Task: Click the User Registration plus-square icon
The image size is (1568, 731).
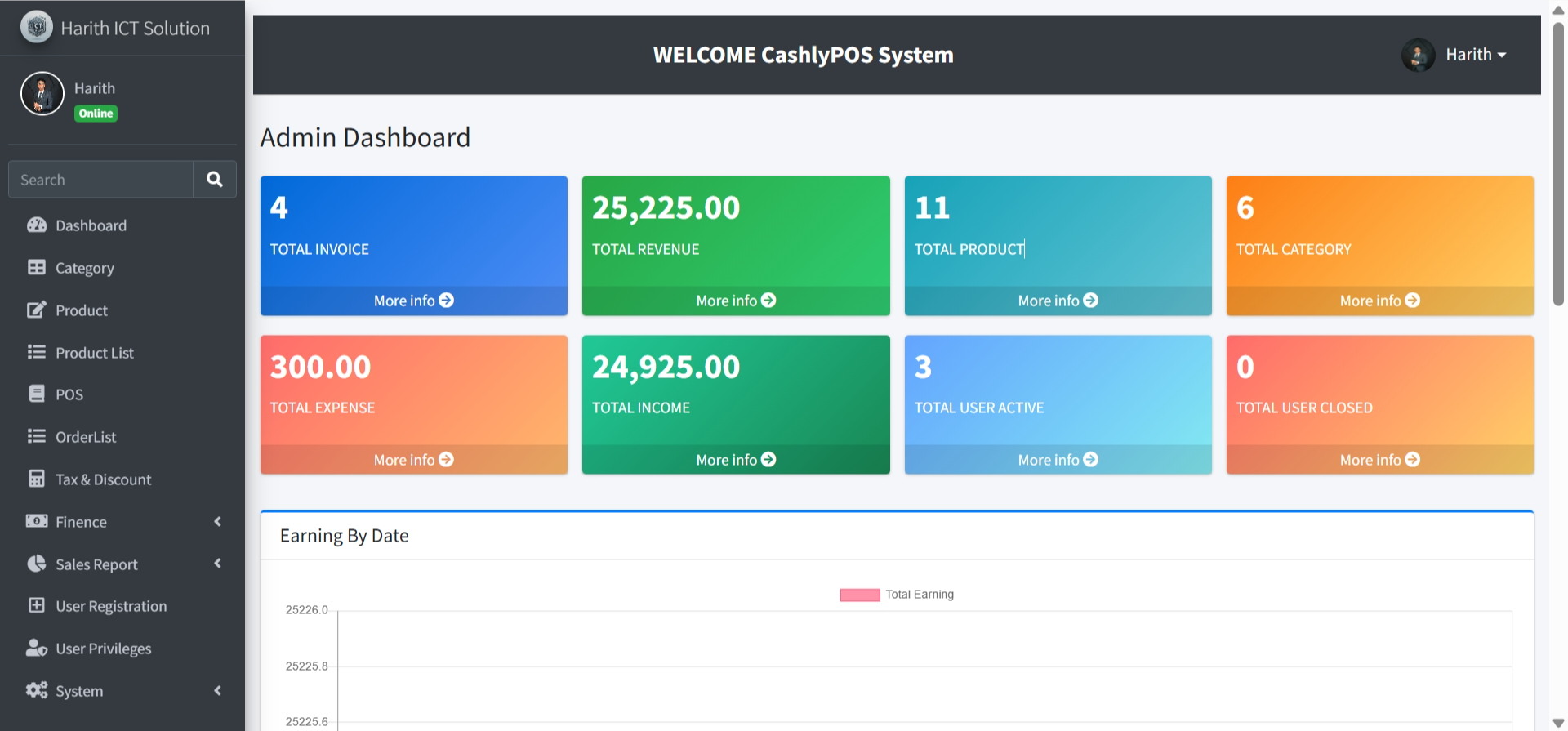Action: [x=37, y=605]
